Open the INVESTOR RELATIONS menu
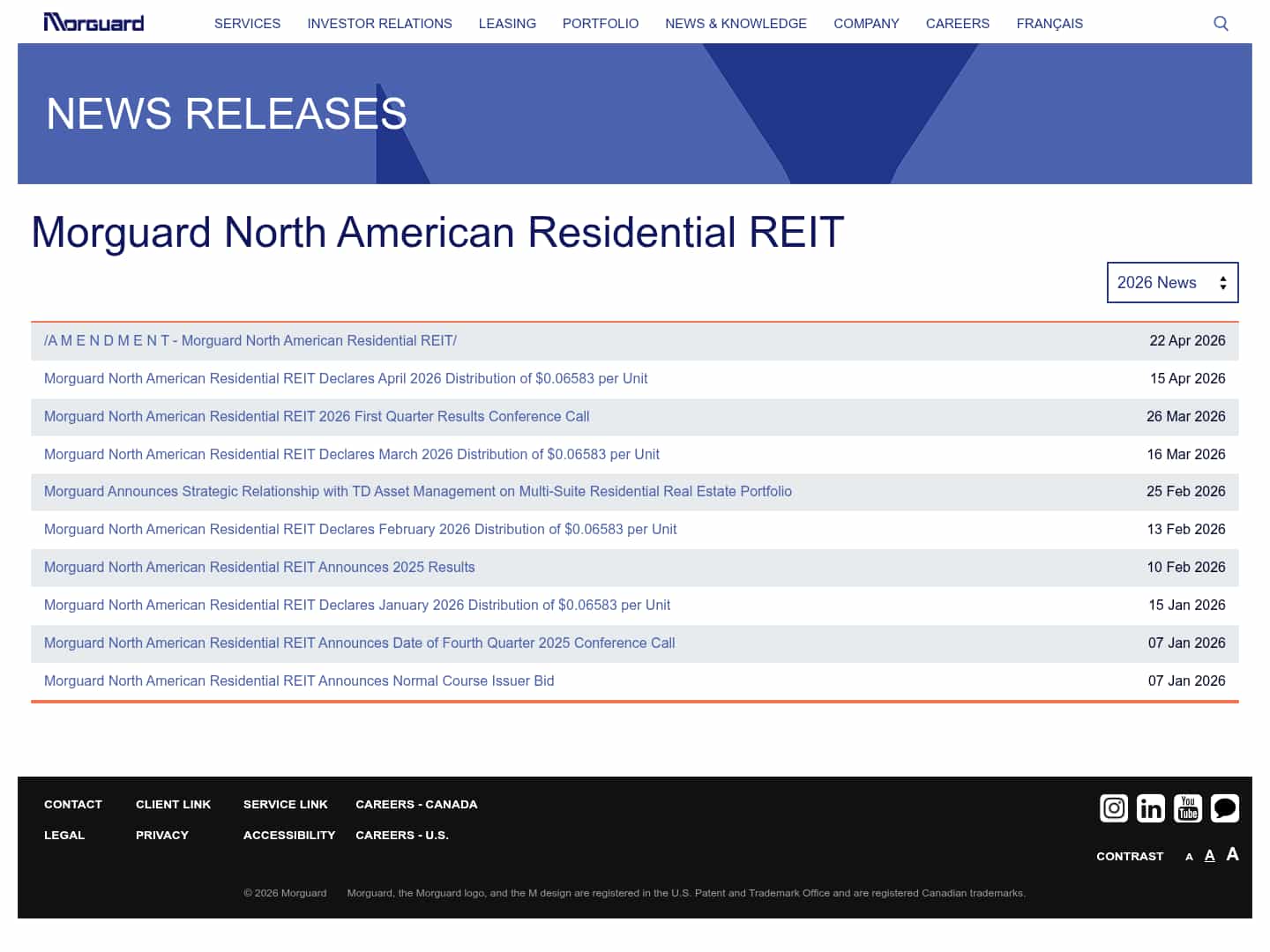Image resolution: width=1270 pixels, height=952 pixels. coord(379,24)
